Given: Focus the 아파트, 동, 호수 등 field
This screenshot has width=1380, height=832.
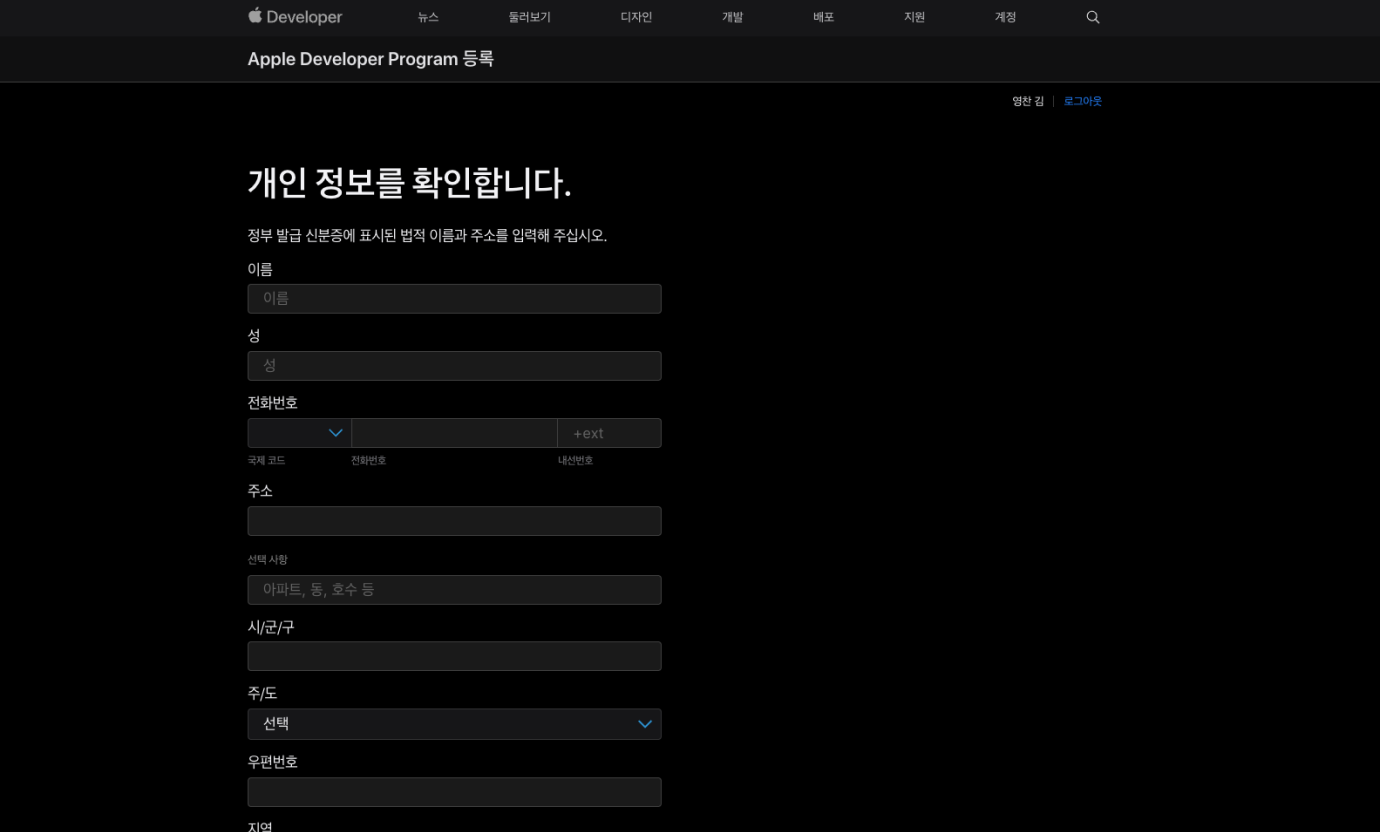Looking at the screenshot, I should click(454, 590).
